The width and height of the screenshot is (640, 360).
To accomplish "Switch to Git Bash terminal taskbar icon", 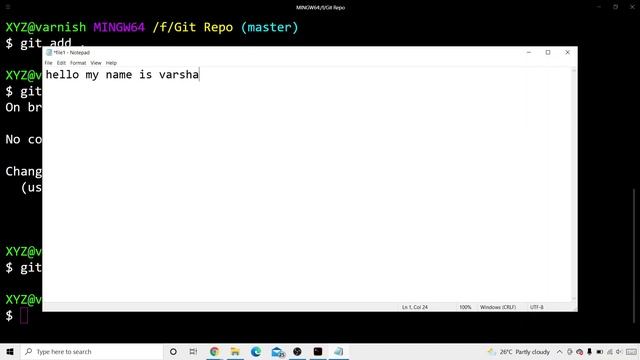I will [318, 351].
